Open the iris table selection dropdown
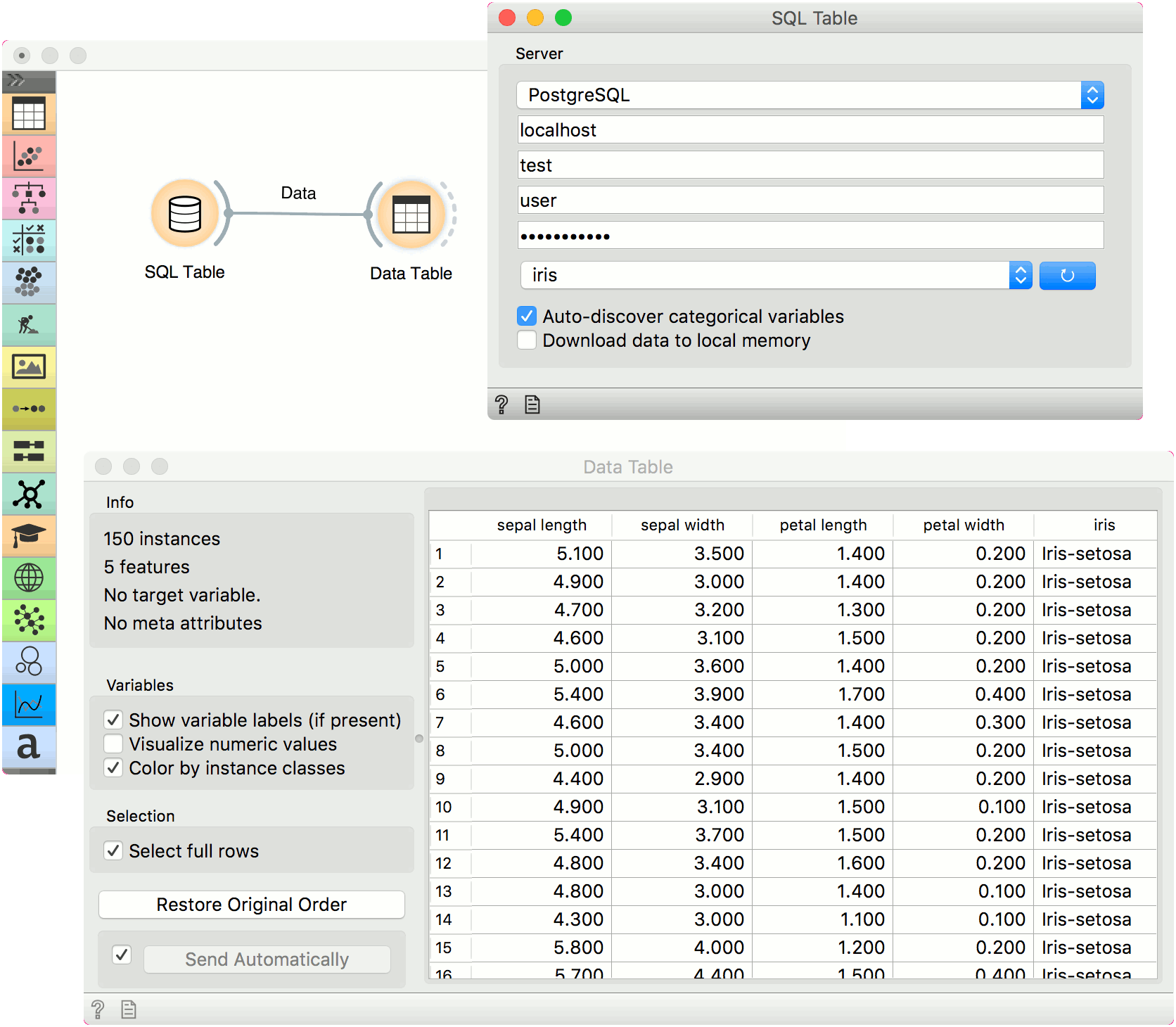This screenshot has height=1027, width=1176. (776, 275)
